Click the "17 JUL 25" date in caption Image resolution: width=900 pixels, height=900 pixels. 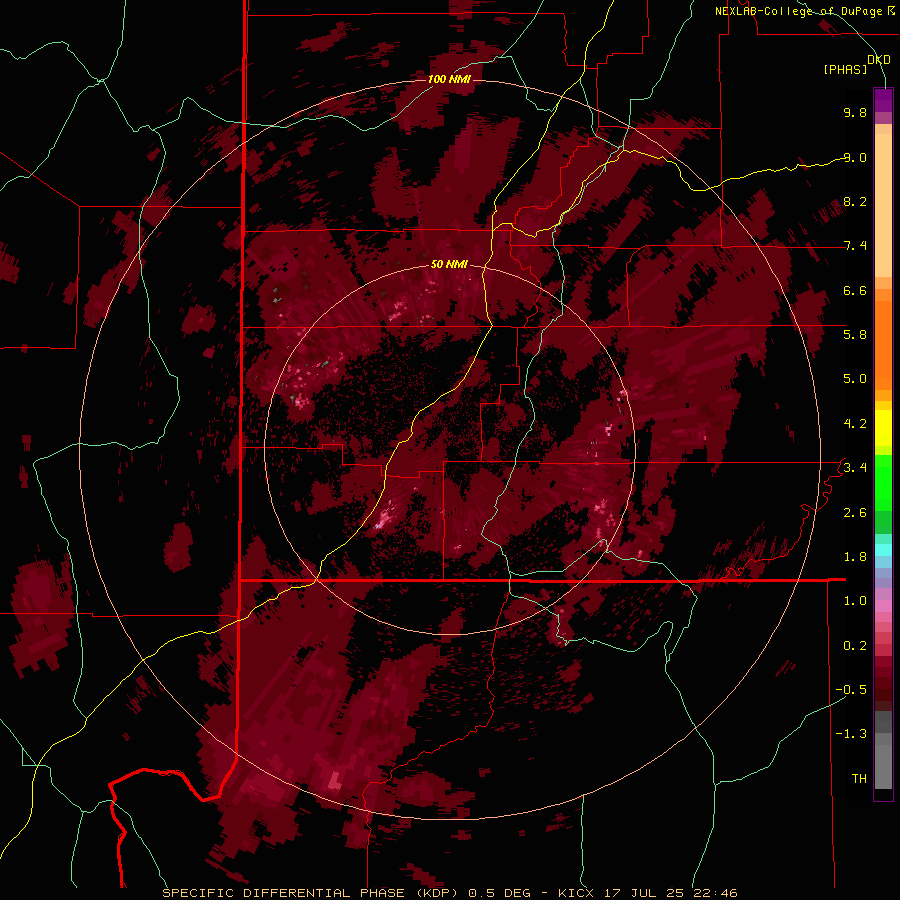click(647, 893)
